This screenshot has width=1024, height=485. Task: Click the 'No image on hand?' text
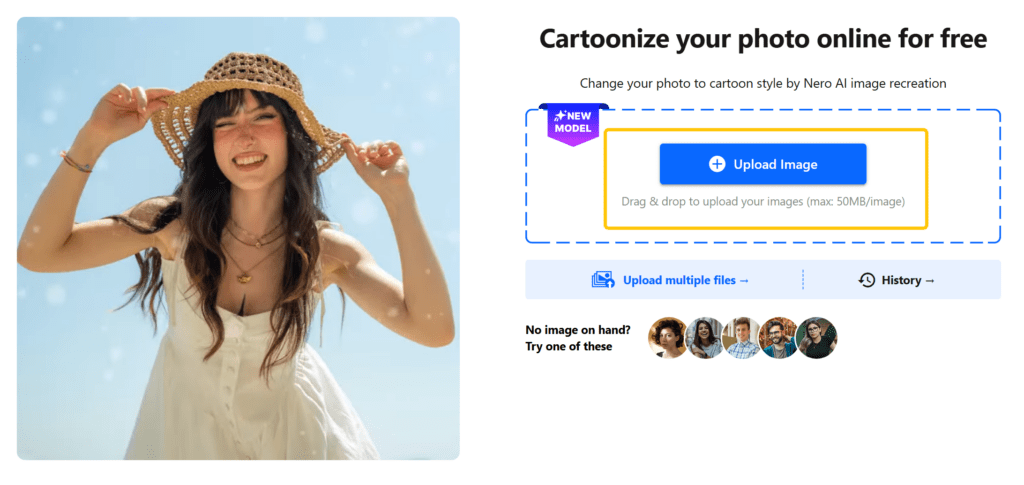coord(575,330)
